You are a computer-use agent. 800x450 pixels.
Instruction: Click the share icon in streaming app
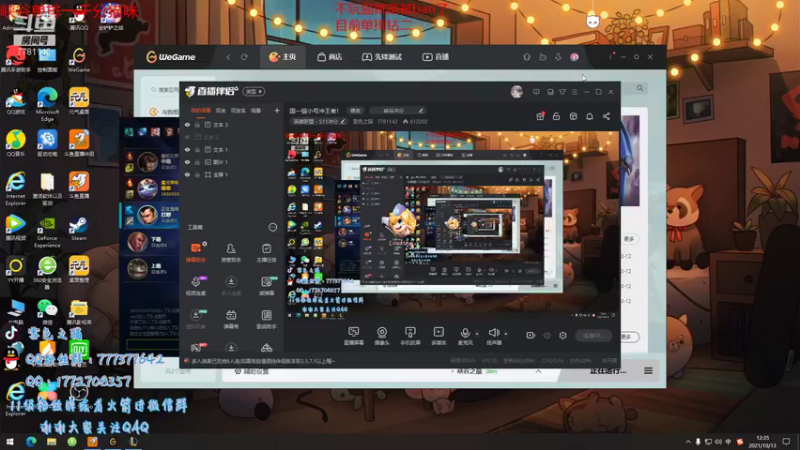click(x=606, y=116)
